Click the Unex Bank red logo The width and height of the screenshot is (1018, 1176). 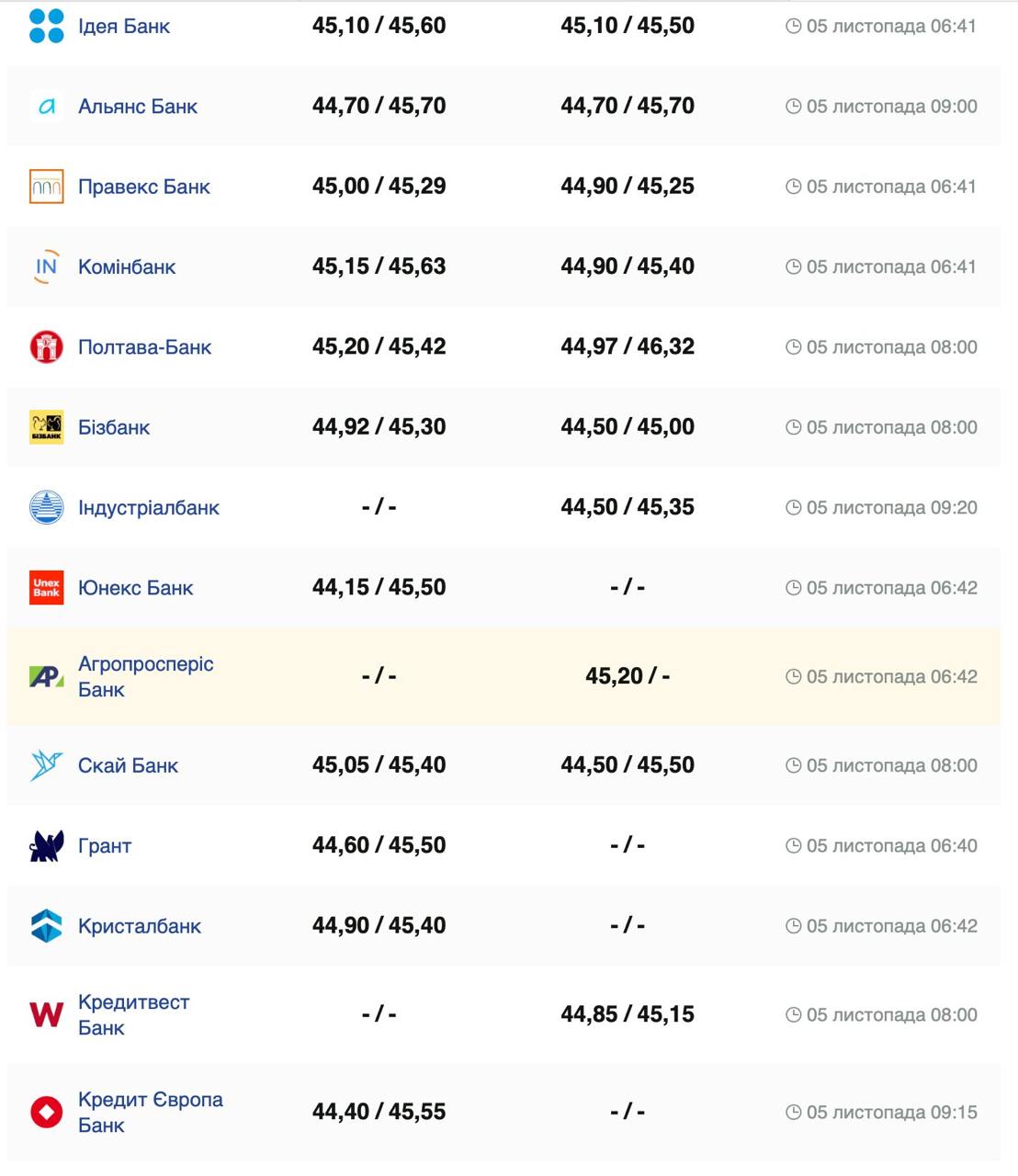click(47, 588)
